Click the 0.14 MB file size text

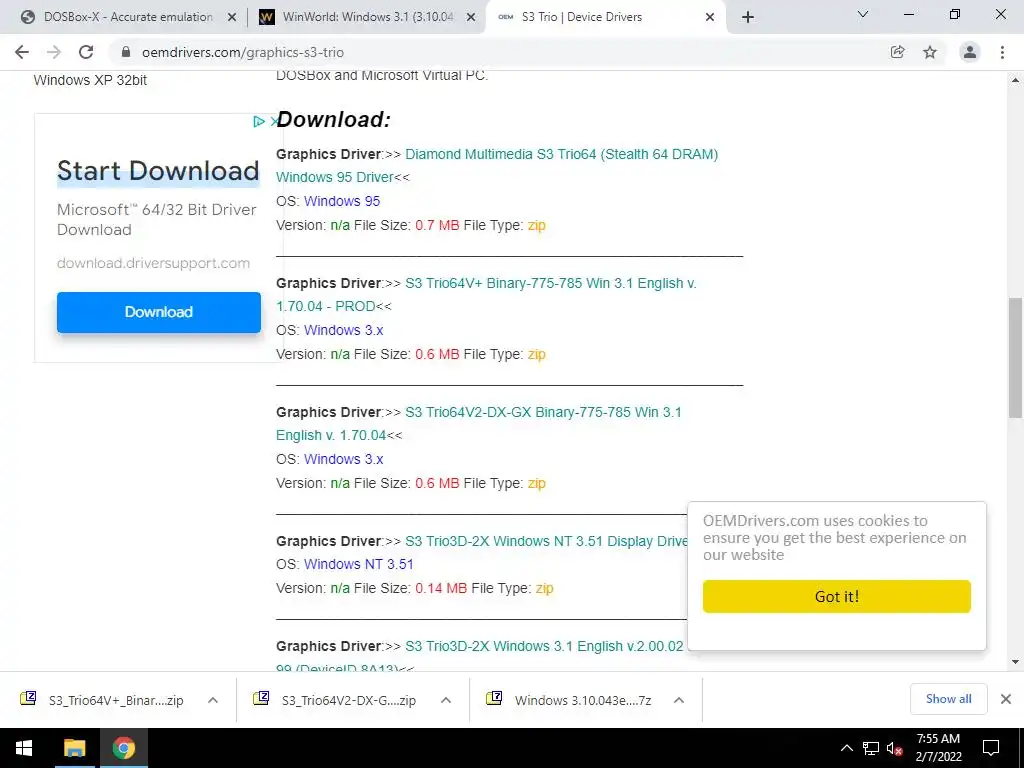[441, 588]
